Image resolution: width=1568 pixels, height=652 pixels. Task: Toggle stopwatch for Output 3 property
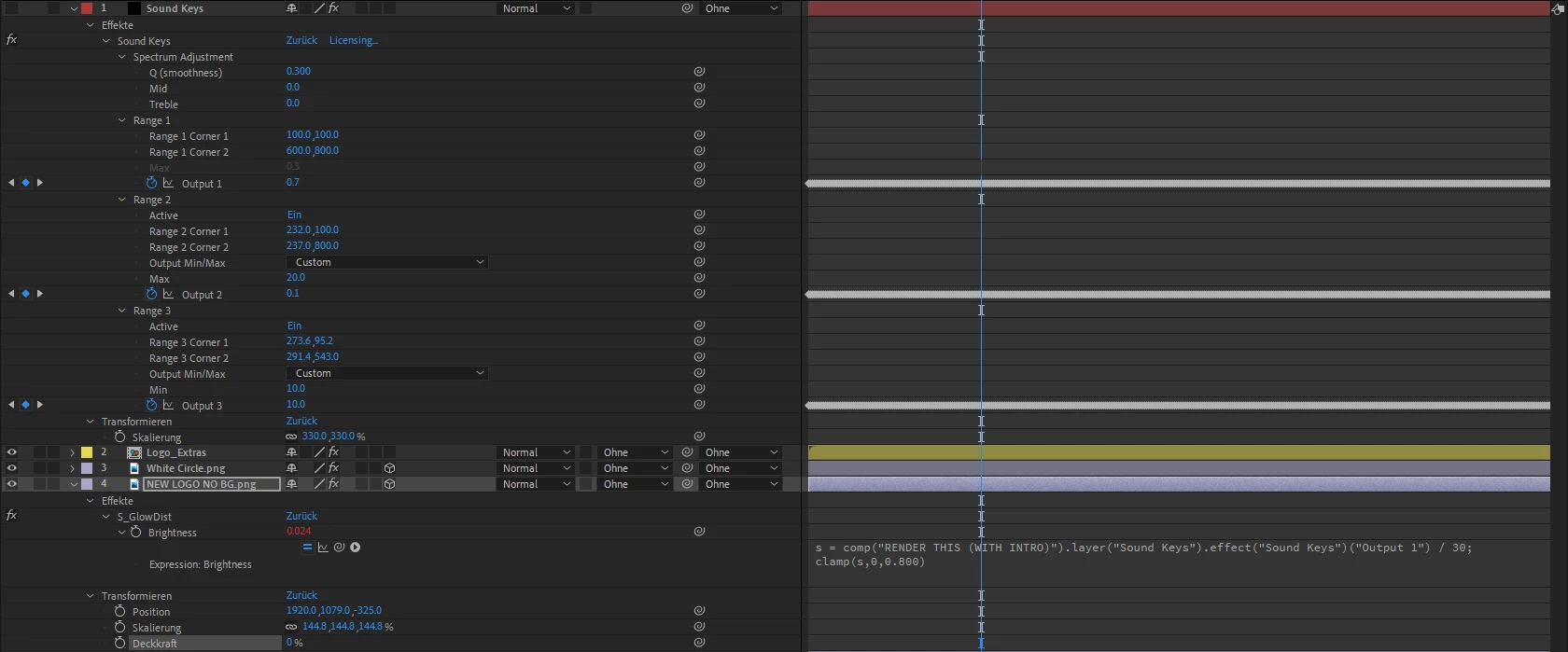(151, 405)
